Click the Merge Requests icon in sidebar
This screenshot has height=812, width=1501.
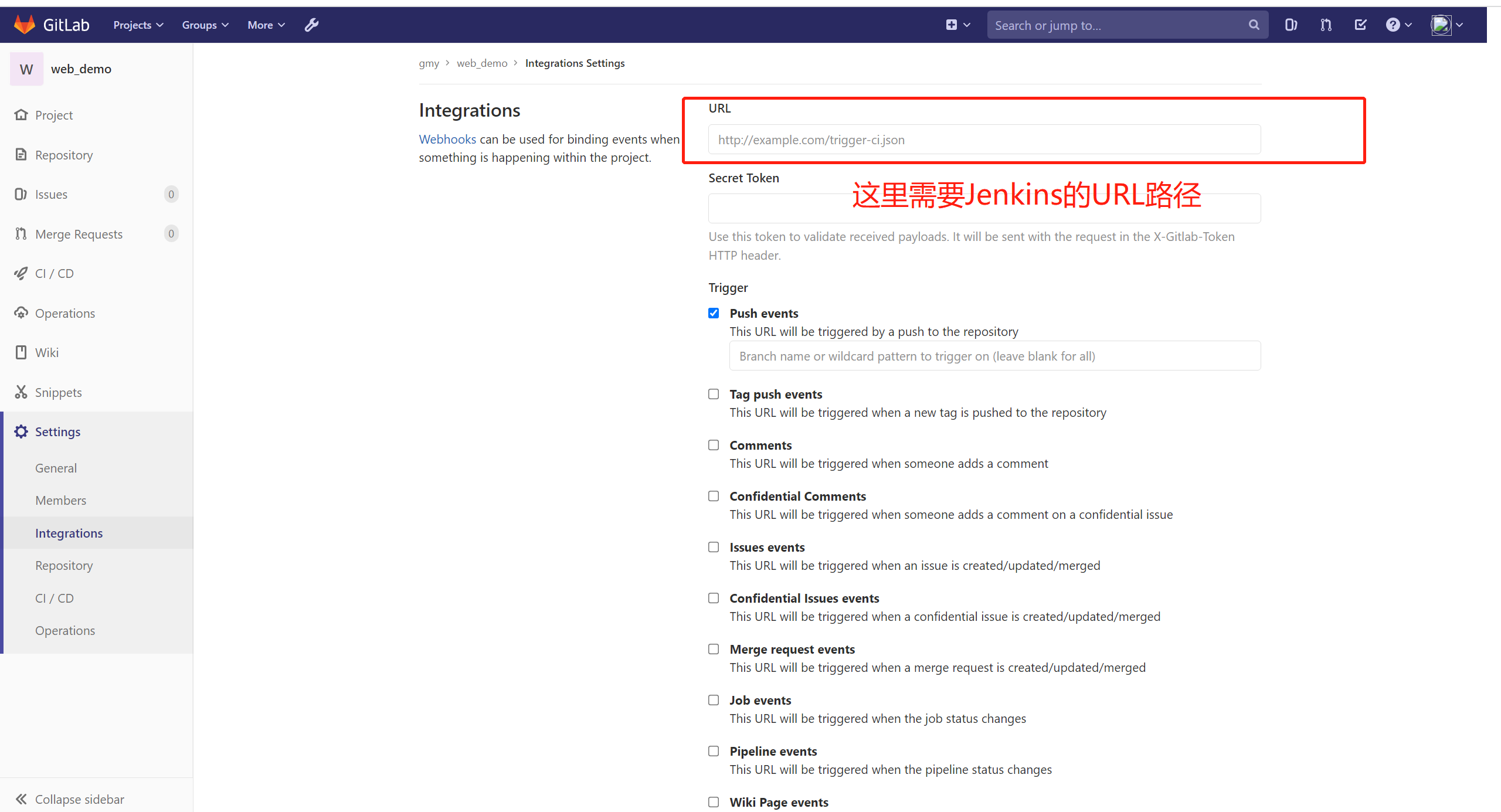pyautogui.click(x=21, y=234)
